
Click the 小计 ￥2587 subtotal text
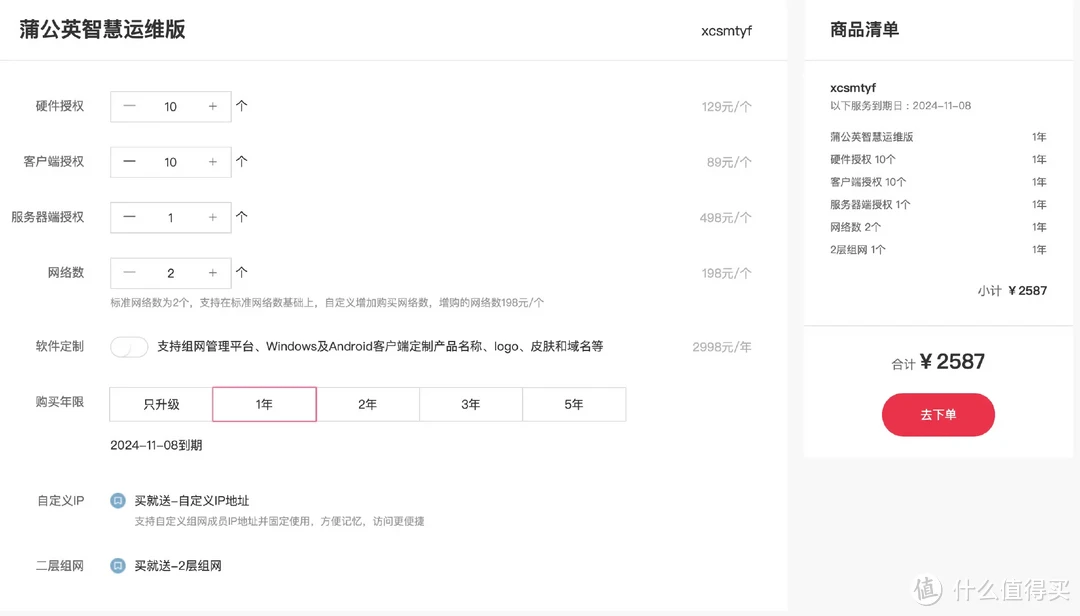(x=1012, y=291)
